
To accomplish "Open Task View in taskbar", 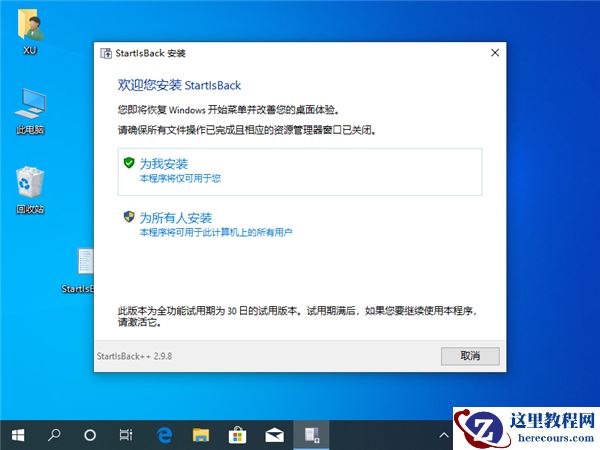I will [x=126, y=435].
